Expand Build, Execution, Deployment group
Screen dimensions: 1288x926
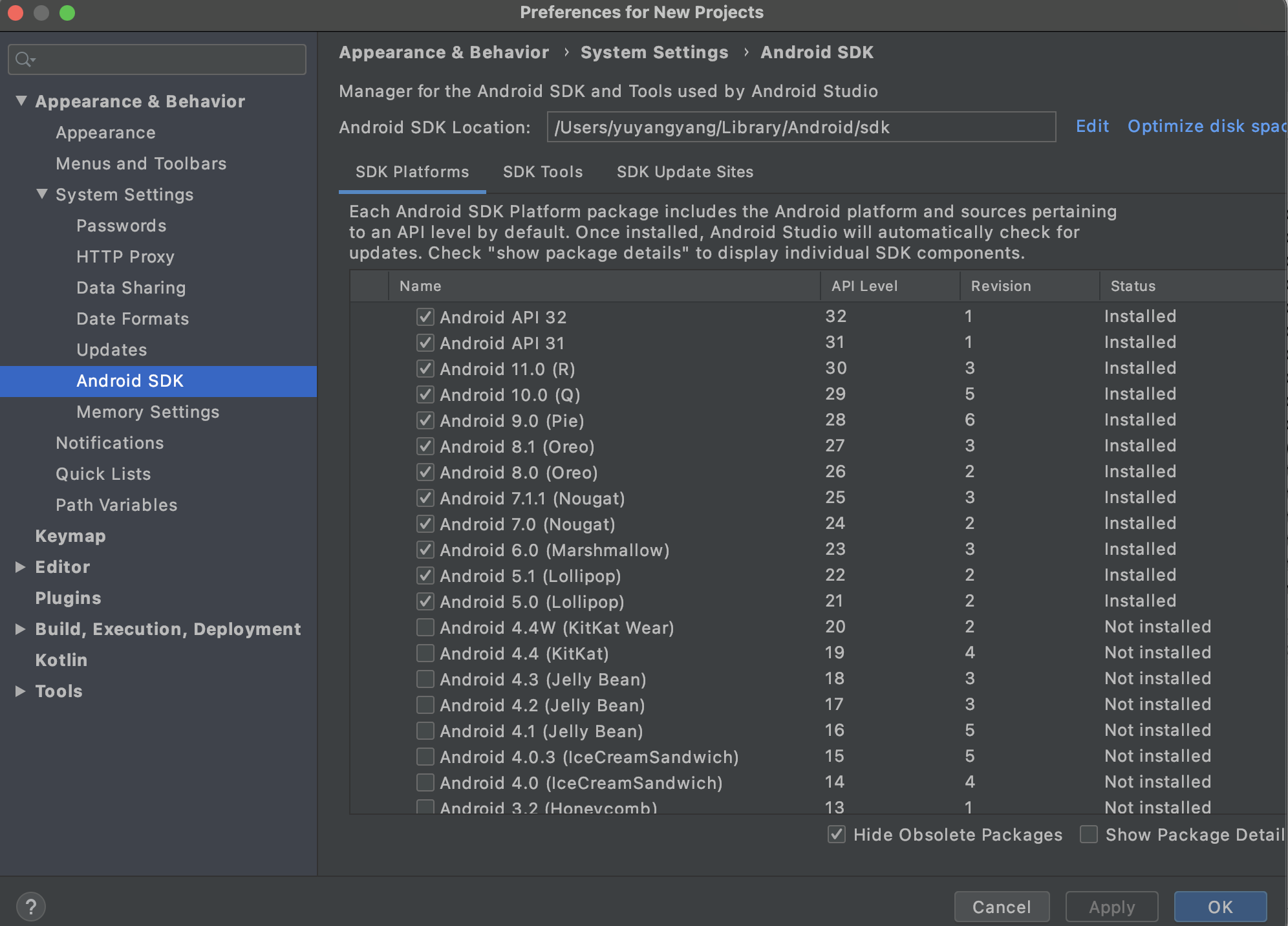[x=21, y=629]
